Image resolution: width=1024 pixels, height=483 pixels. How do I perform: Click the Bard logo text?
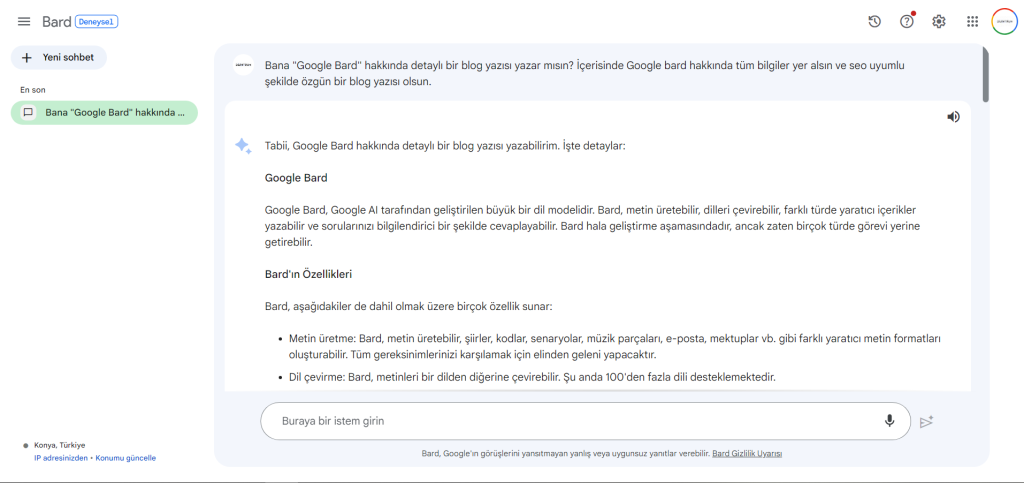[x=56, y=22]
